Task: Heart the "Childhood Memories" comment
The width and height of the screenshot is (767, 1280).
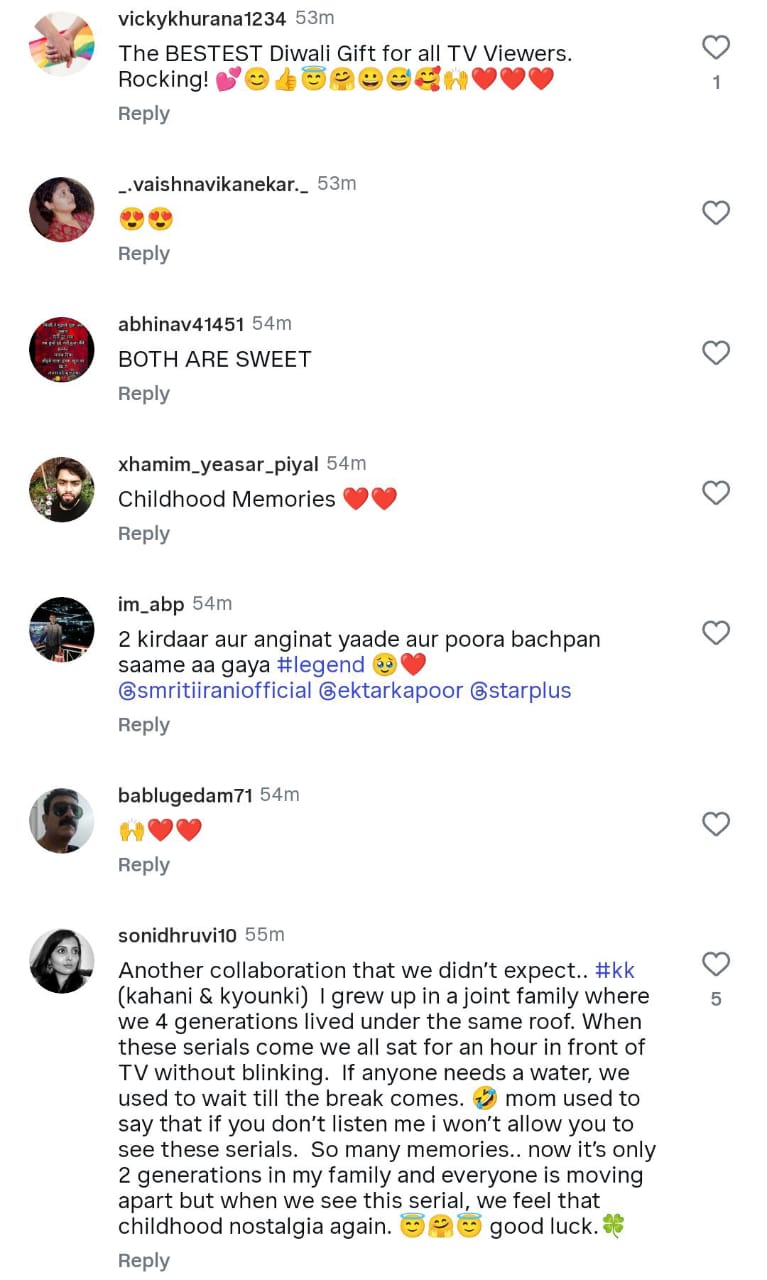Action: tap(716, 493)
